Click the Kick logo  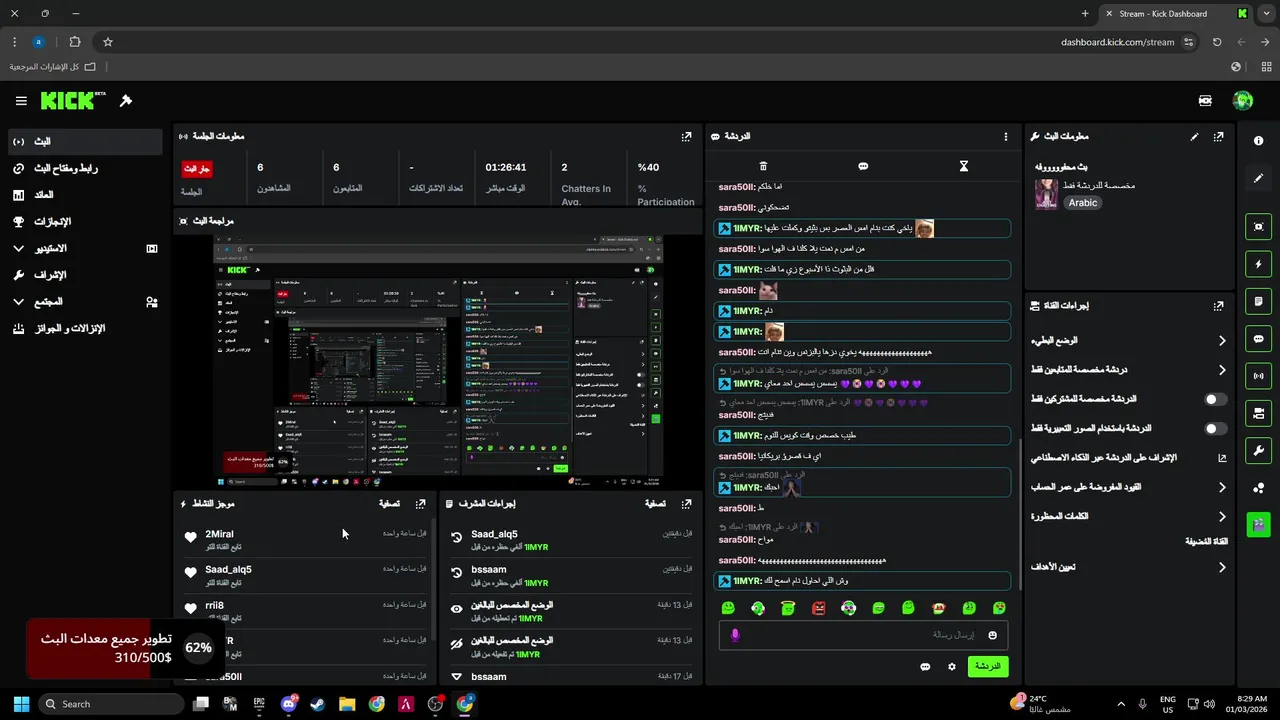click(x=73, y=101)
